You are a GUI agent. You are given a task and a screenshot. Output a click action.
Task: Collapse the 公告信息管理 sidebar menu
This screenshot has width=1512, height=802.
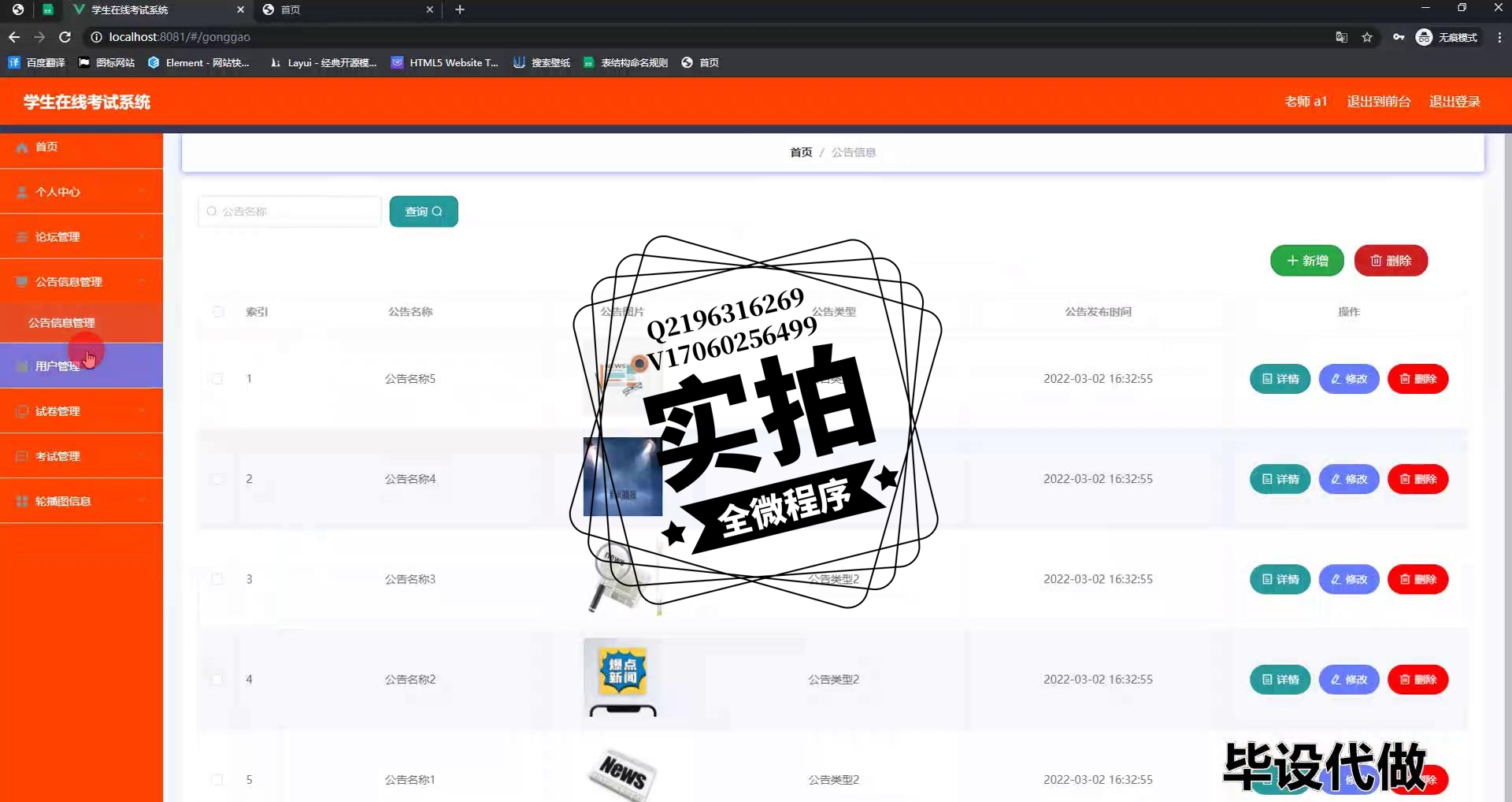(81, 281)
